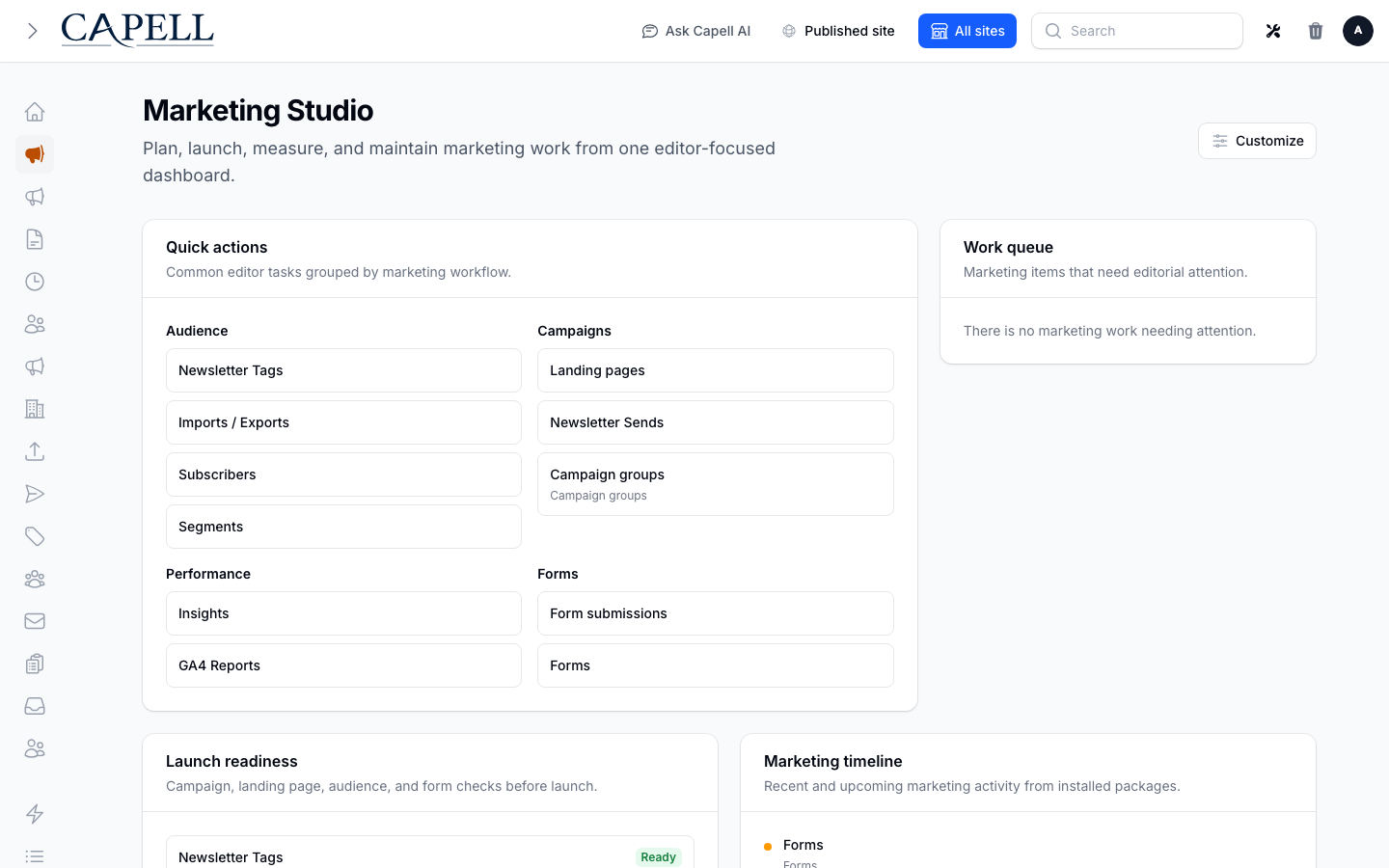The height and width of the screenshot is (868, 1389).
Task: Open the Forms quick action card
Action: pyautogui.click(x=716, y=665)
